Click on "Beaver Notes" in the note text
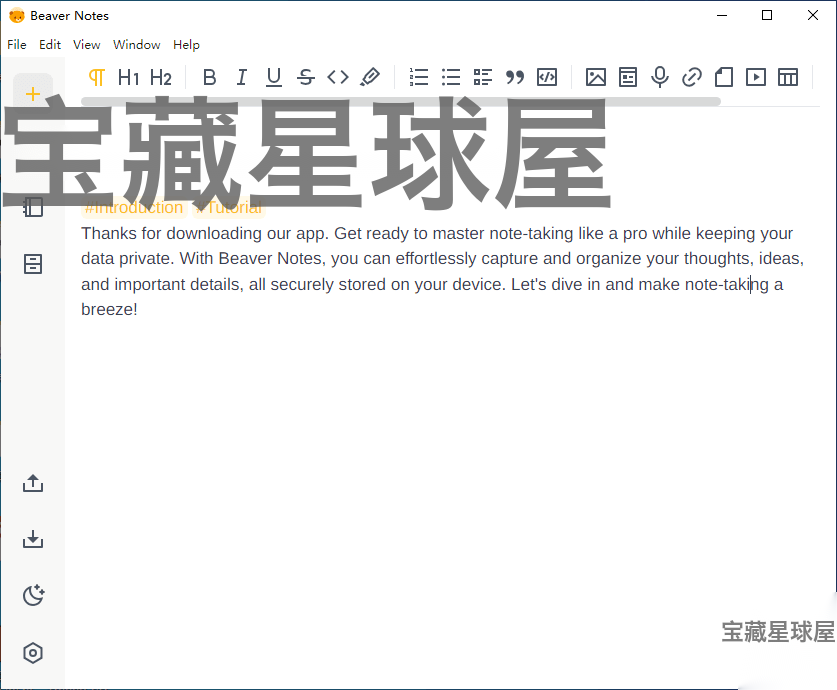Screen dimensions: 837x690 pyautogui.click(x=271, y=258)
